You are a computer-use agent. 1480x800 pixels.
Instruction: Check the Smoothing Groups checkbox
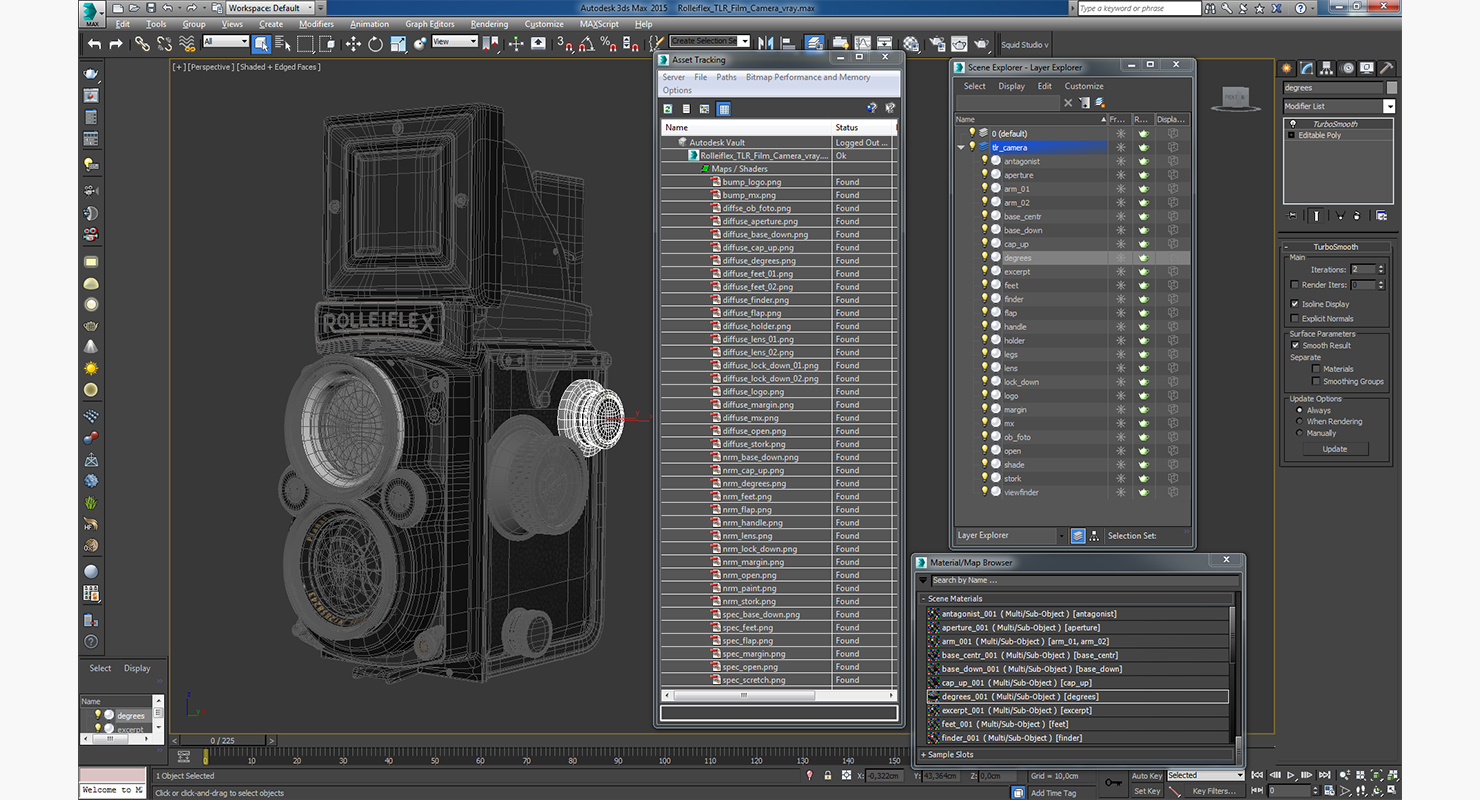coord(1316,381)
